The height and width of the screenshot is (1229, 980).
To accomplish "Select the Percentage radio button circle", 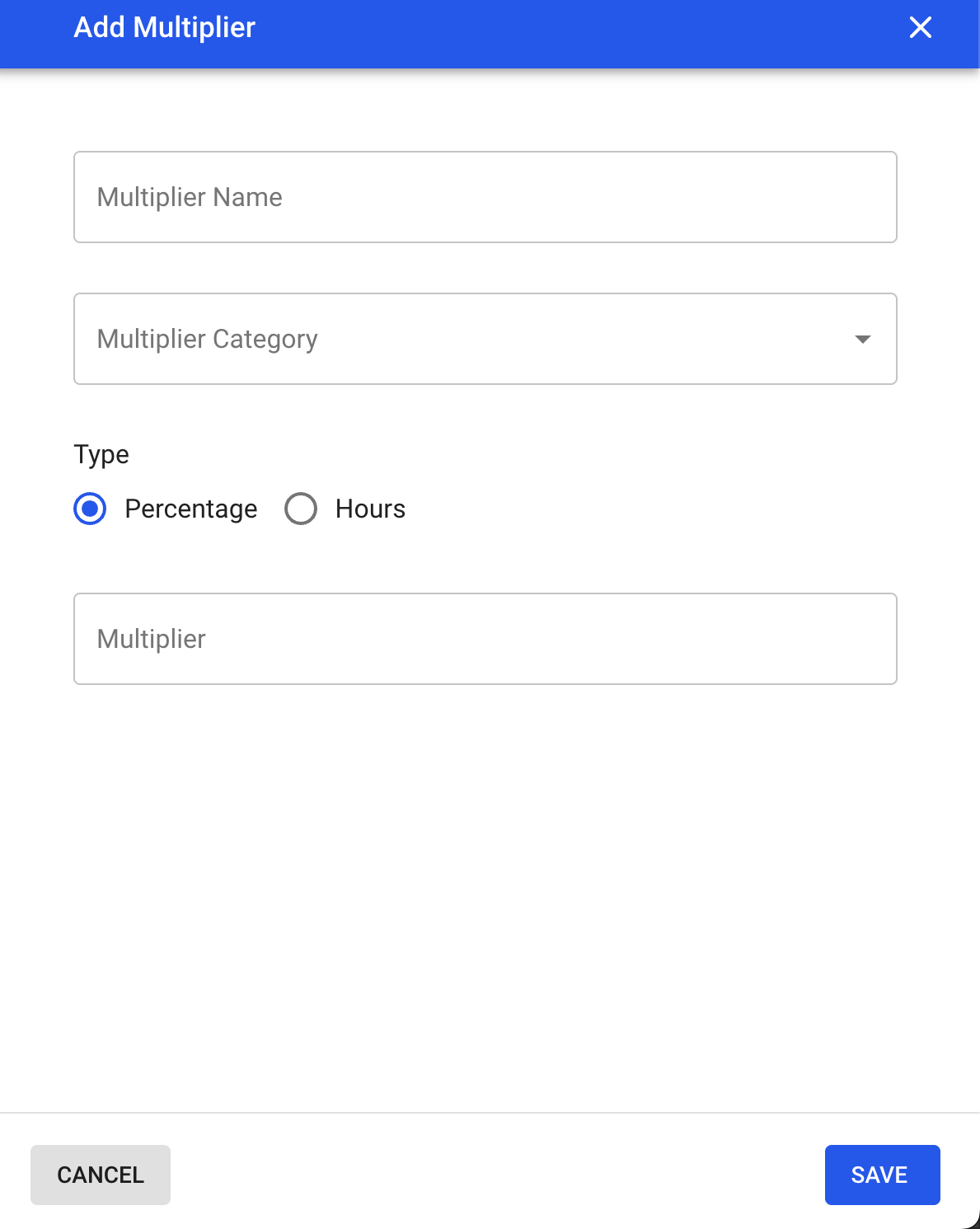I will tap(90, 509).
